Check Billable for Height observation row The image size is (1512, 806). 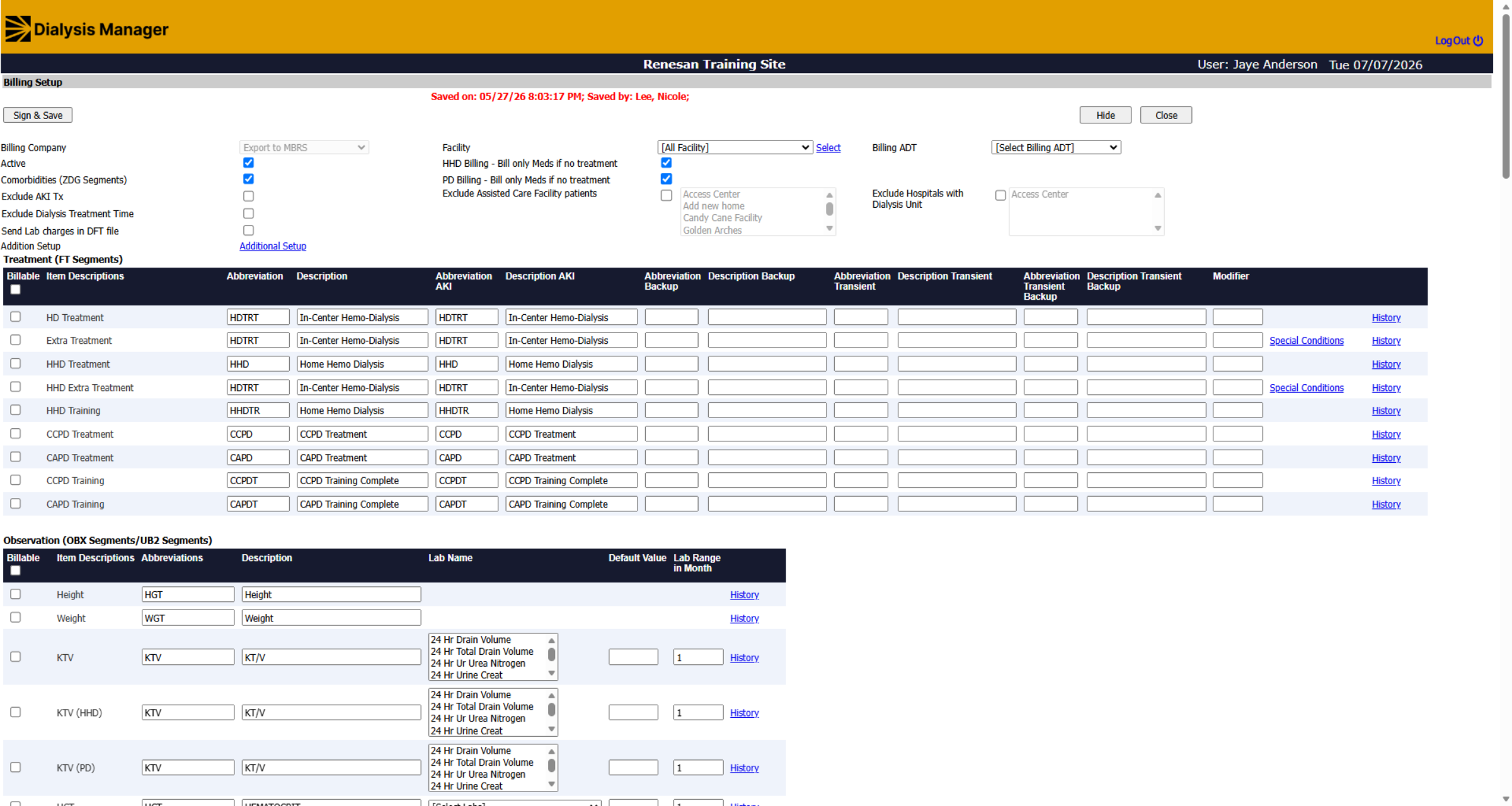click(15, 594)
